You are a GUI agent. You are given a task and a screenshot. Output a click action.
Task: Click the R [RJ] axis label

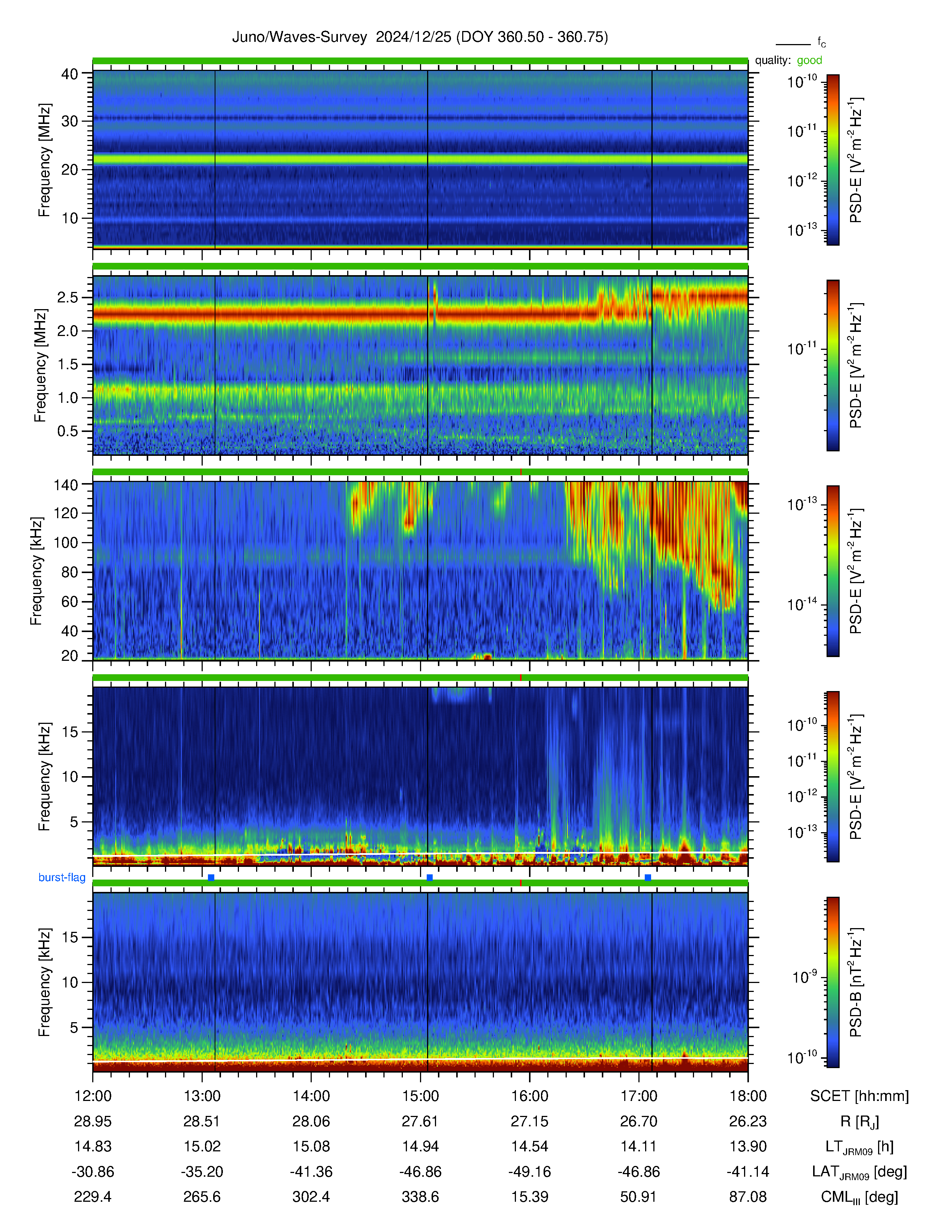(859, 1121)
